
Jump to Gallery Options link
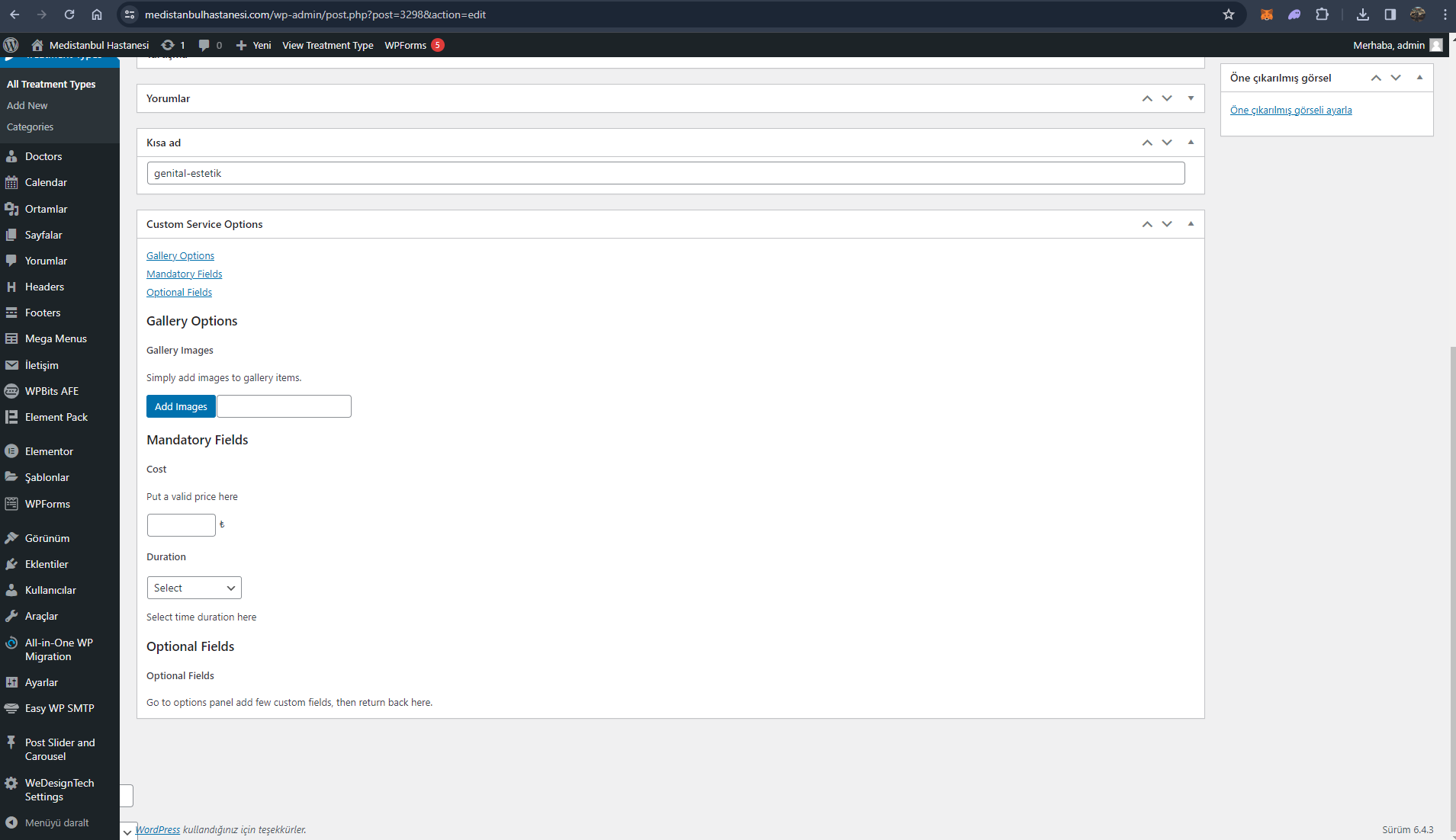[x=180, y=255]
